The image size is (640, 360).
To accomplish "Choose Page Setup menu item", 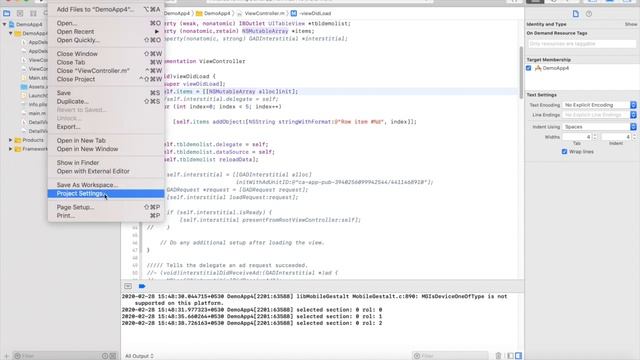I will [106, 207].
